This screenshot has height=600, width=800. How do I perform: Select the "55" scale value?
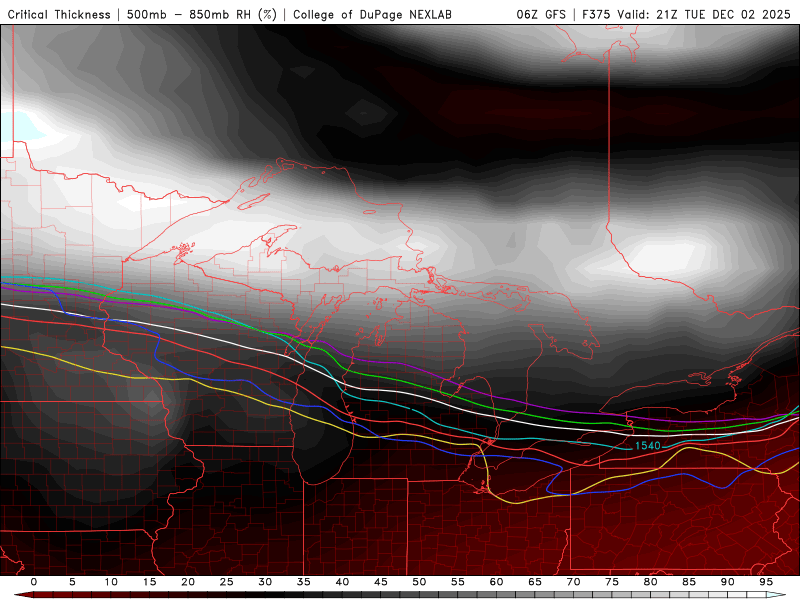(458, 582)
